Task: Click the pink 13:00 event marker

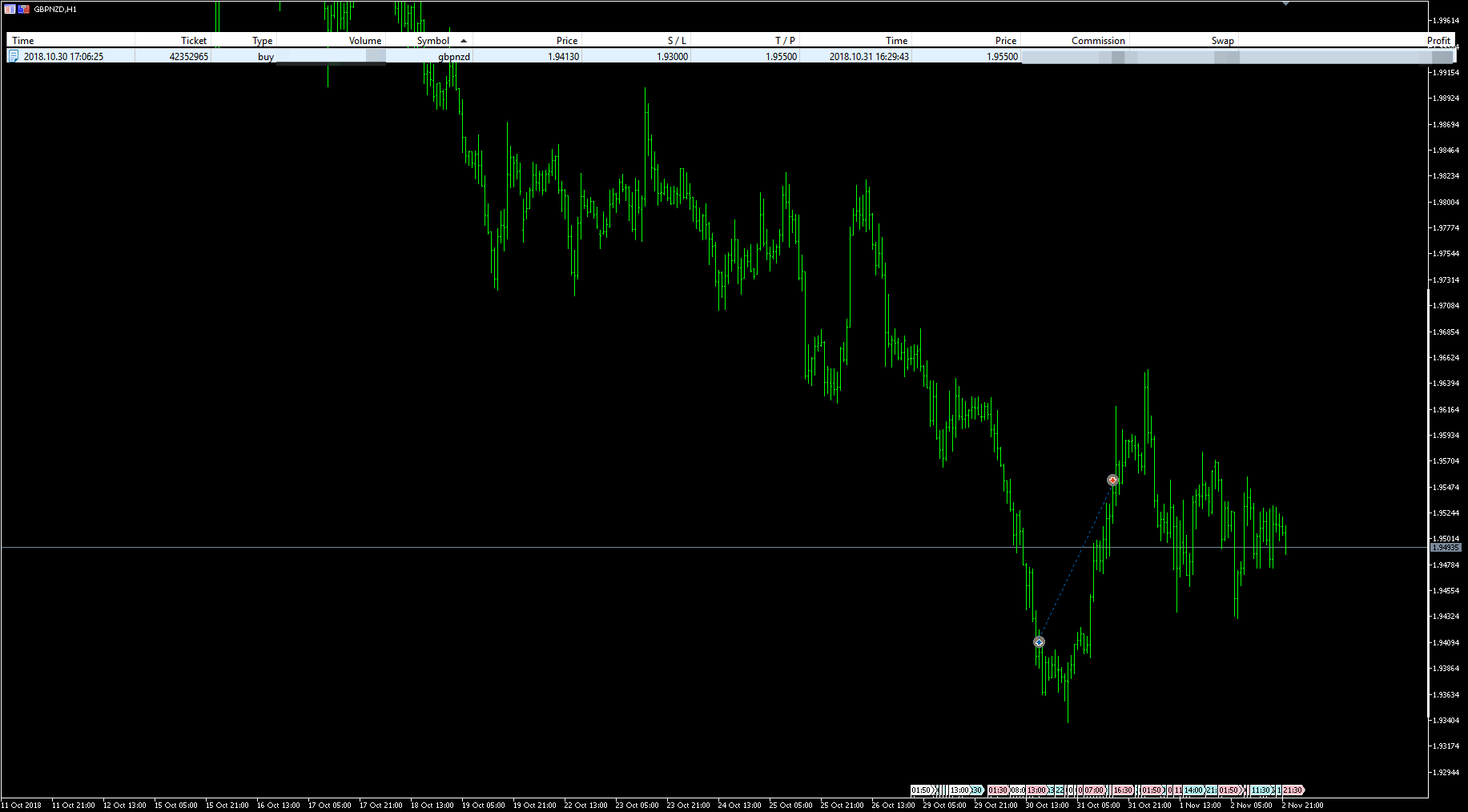Action: coord(1037,790)
